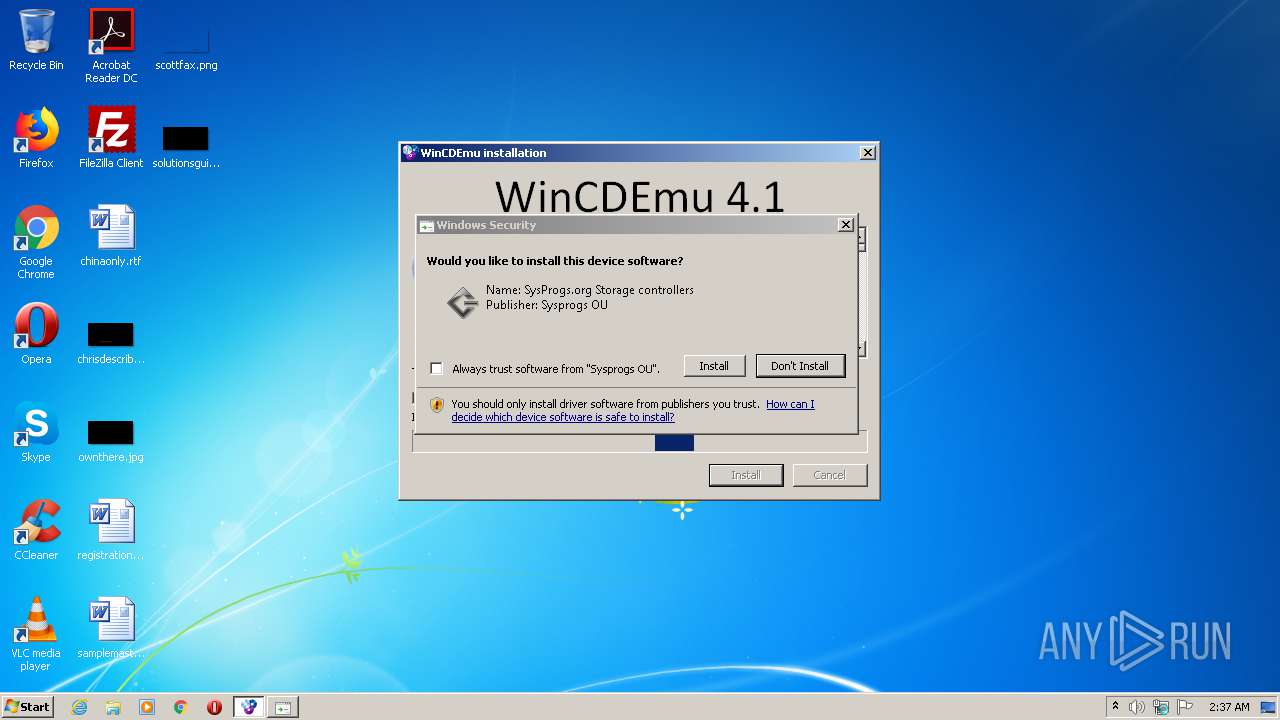Close the Windows Security dialog

point(846,225)
